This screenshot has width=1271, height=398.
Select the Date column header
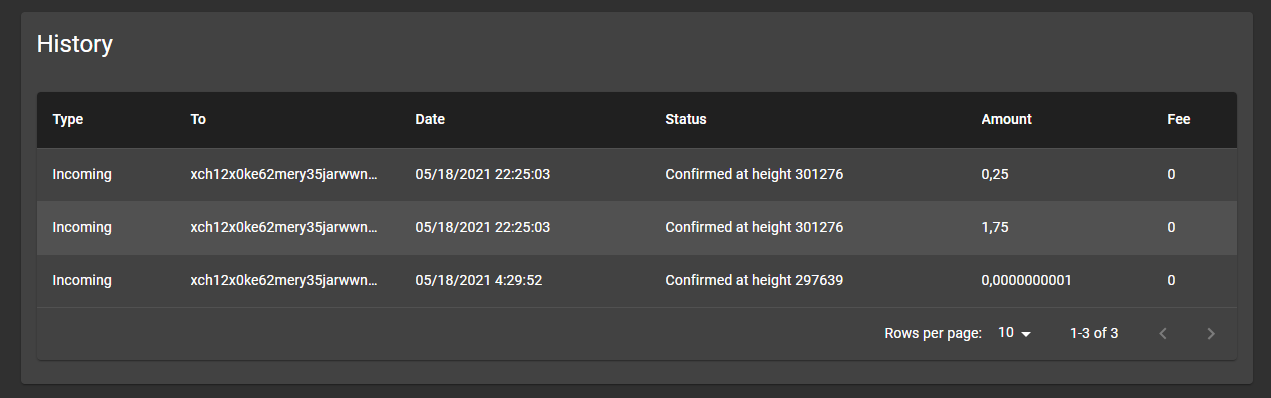click(x=430, y=119)
